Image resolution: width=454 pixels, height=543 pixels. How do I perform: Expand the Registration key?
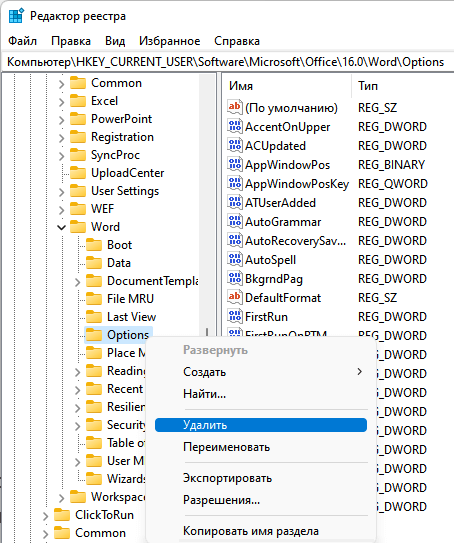pos(61,137)
